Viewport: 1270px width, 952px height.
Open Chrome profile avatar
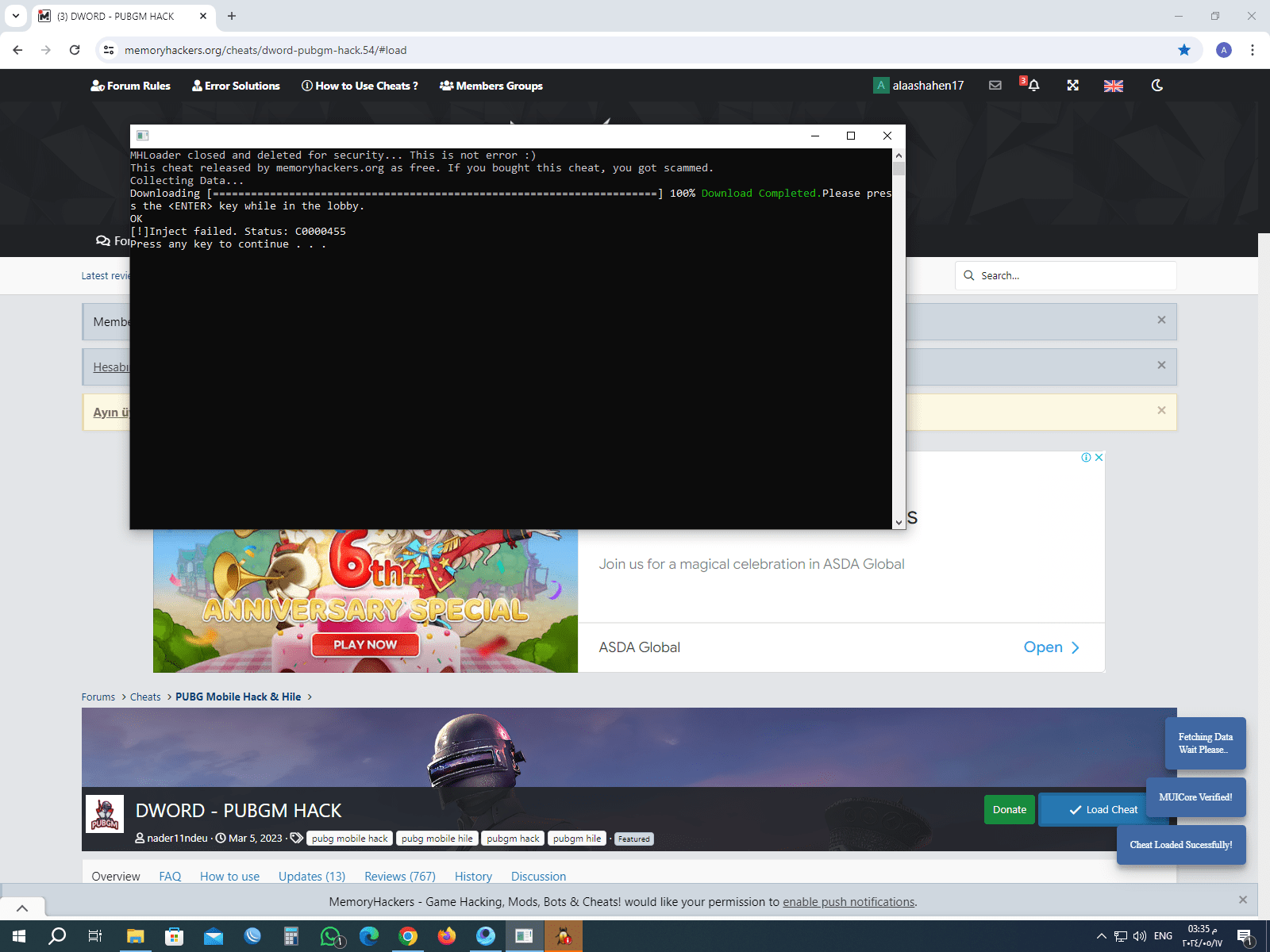(x=1224, y=50)
